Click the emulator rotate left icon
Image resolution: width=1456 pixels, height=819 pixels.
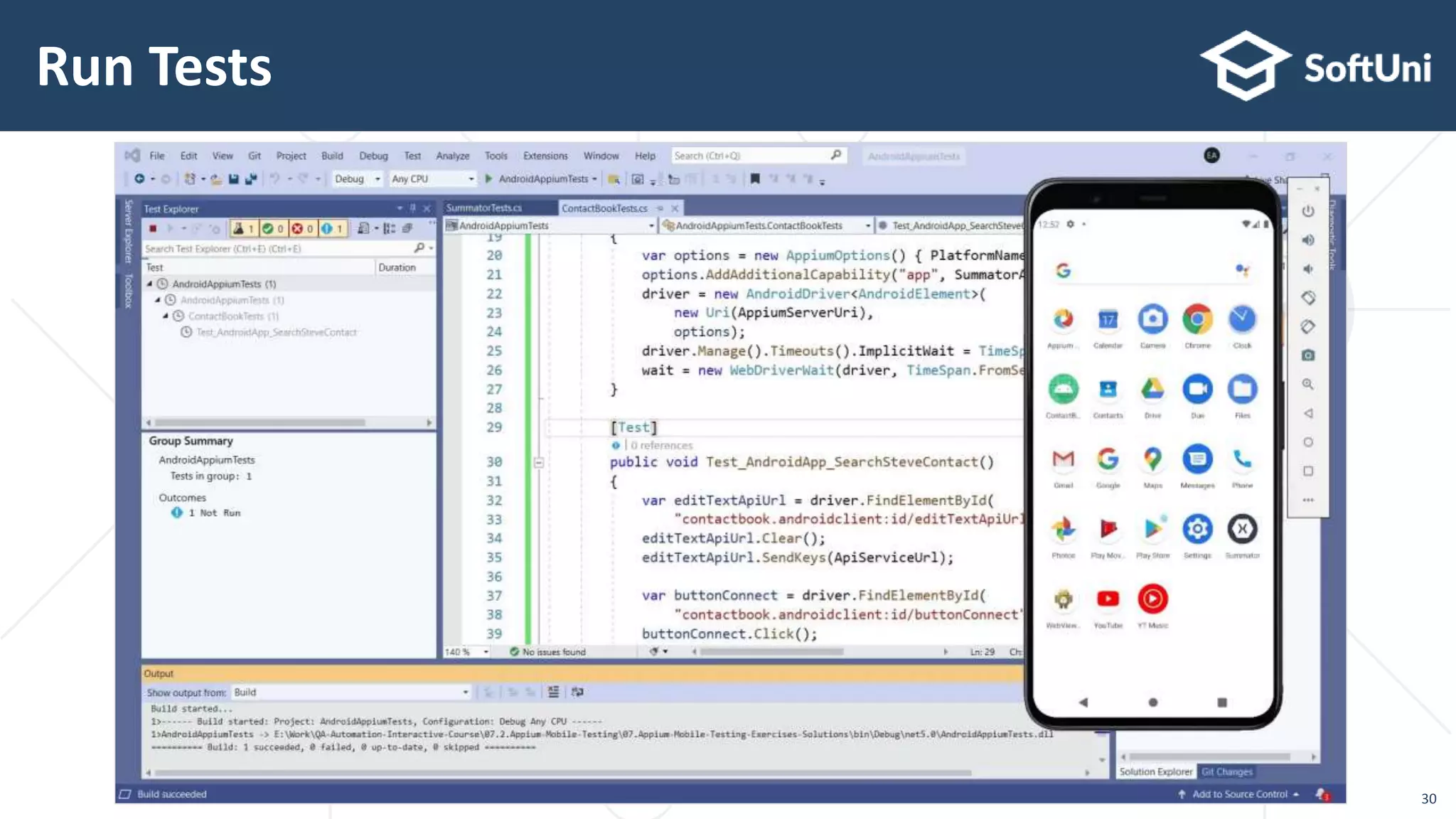click(x=1308, y=298)
